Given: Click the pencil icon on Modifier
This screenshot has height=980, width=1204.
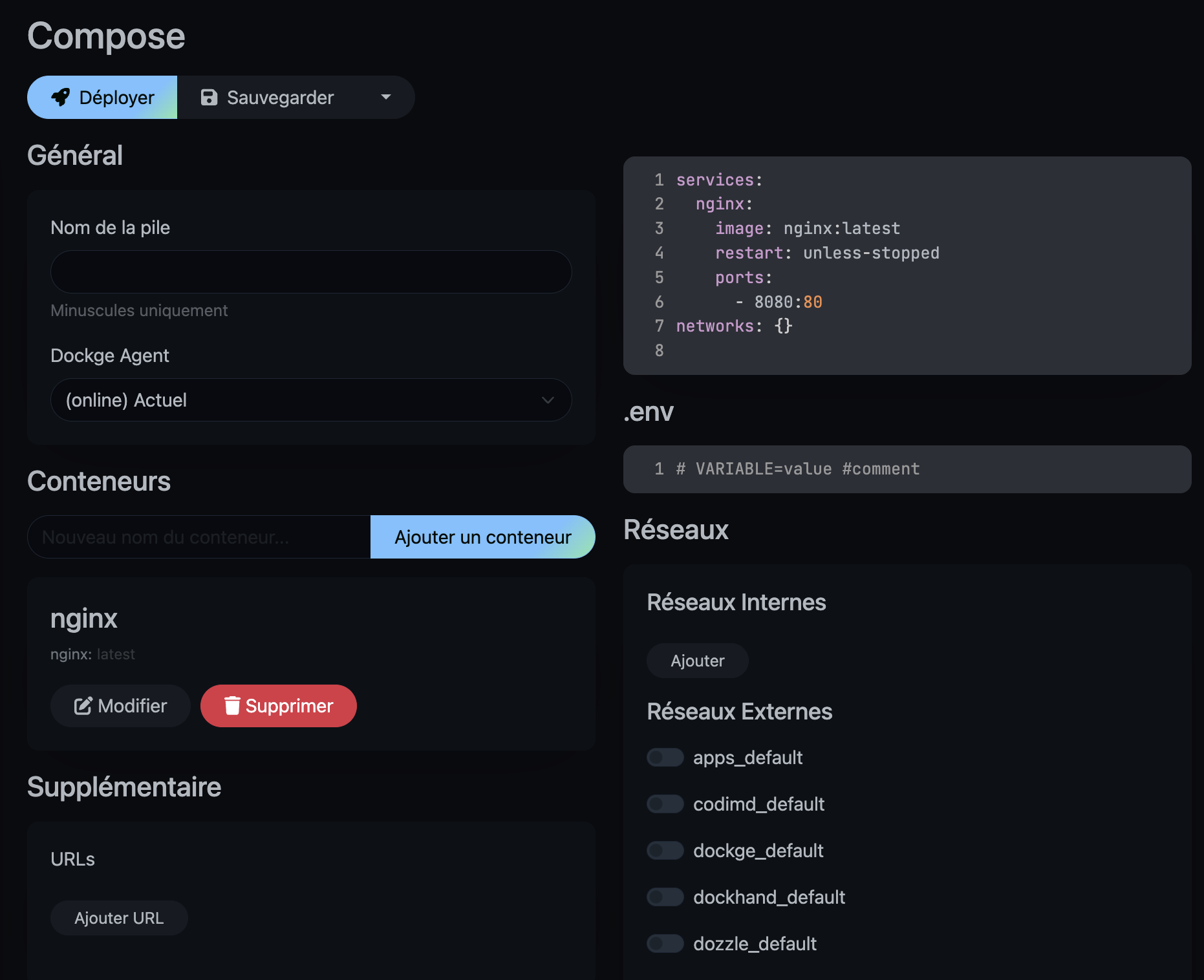Looking at the screenshot, I should click(x=84, y=706).
